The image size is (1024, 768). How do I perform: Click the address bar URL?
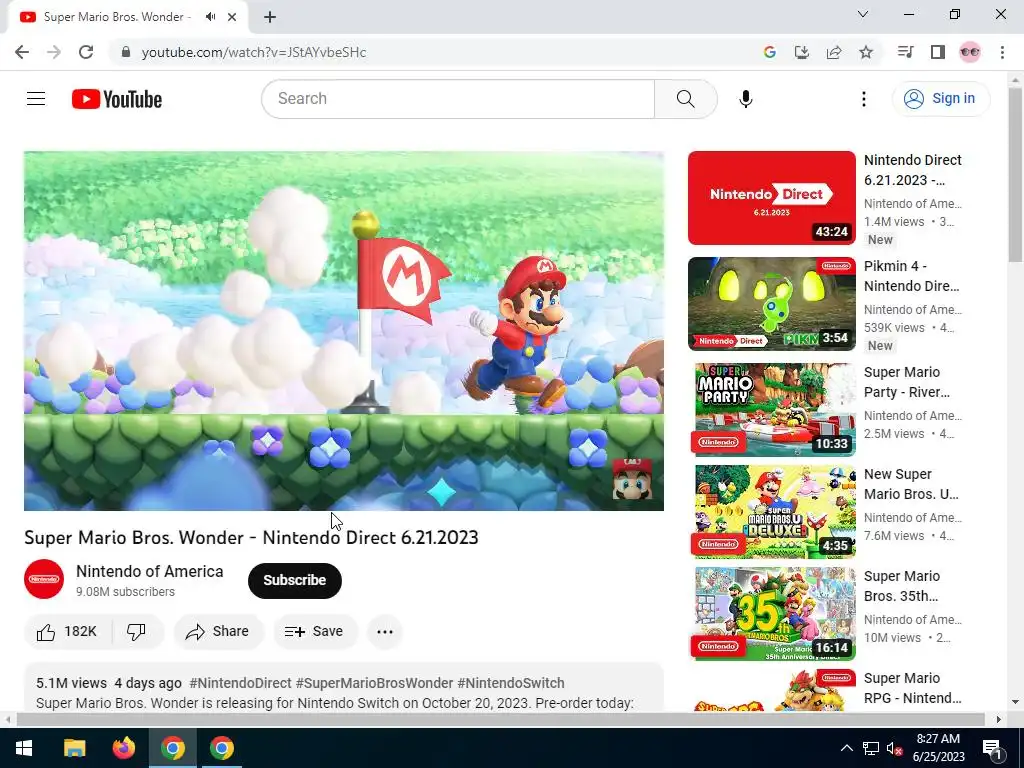[253, 52]
